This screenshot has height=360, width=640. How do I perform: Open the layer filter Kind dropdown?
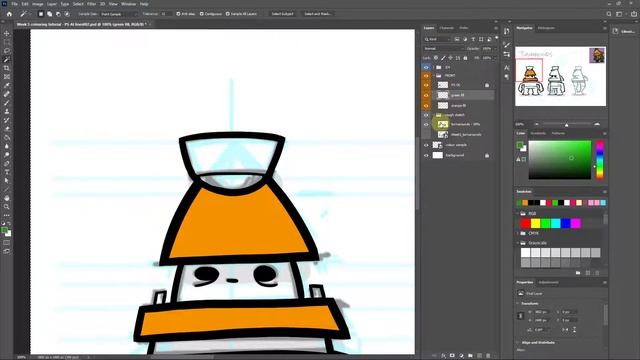click(437, 39)
